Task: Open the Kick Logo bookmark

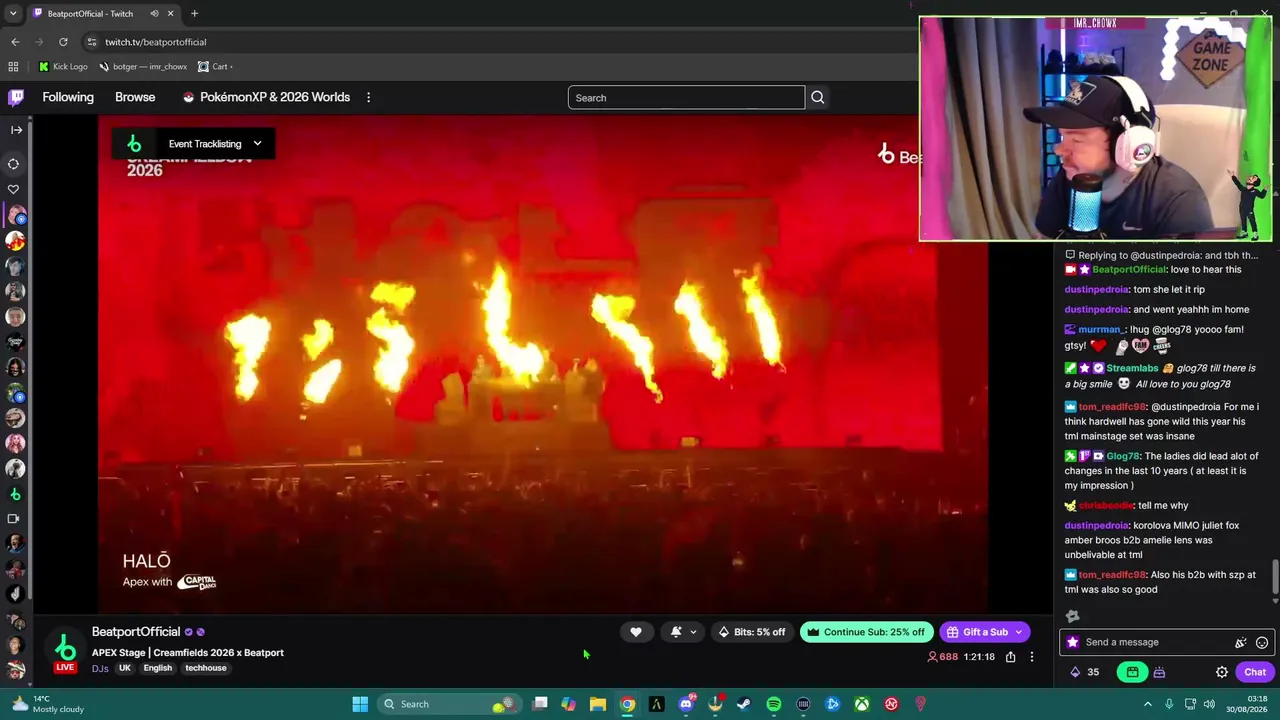Action: (x=63, y=67)
